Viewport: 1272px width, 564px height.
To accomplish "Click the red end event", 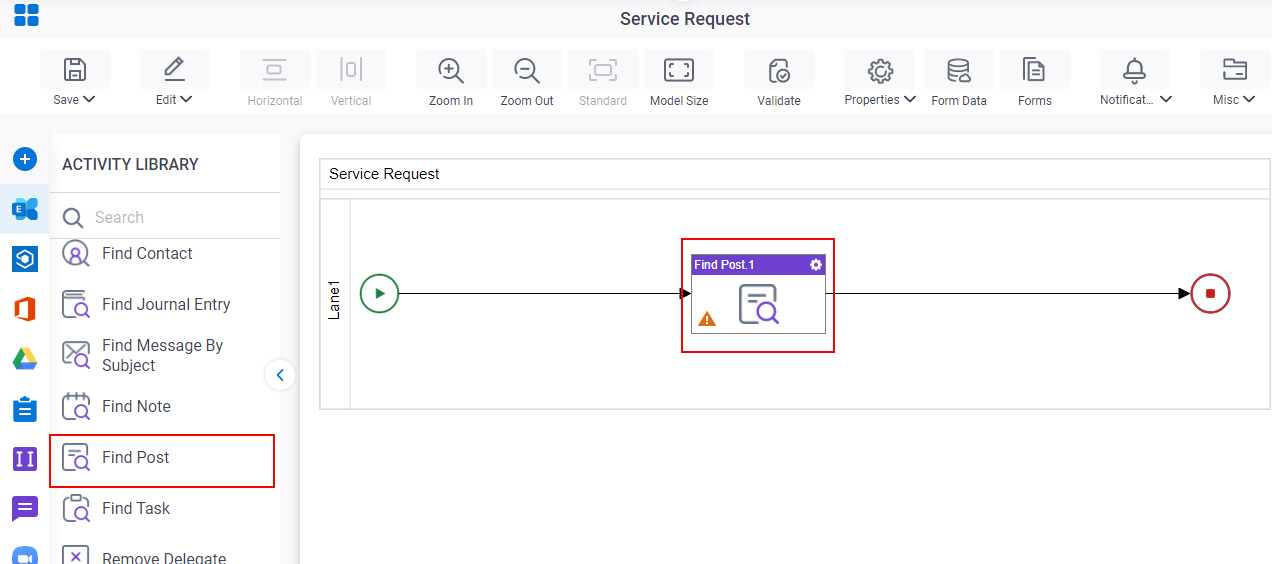I will tap(1210, 293).
